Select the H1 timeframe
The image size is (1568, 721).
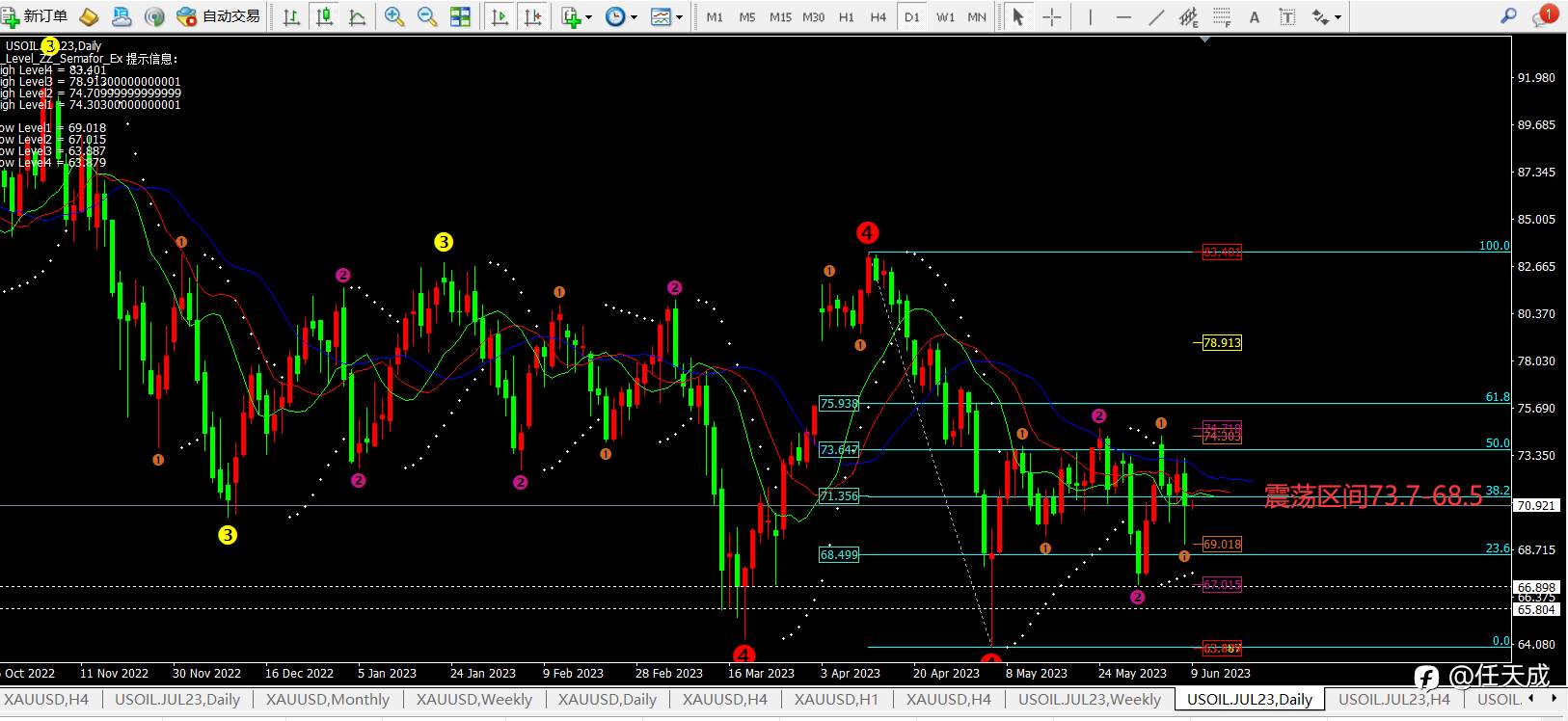coord(847,17)
